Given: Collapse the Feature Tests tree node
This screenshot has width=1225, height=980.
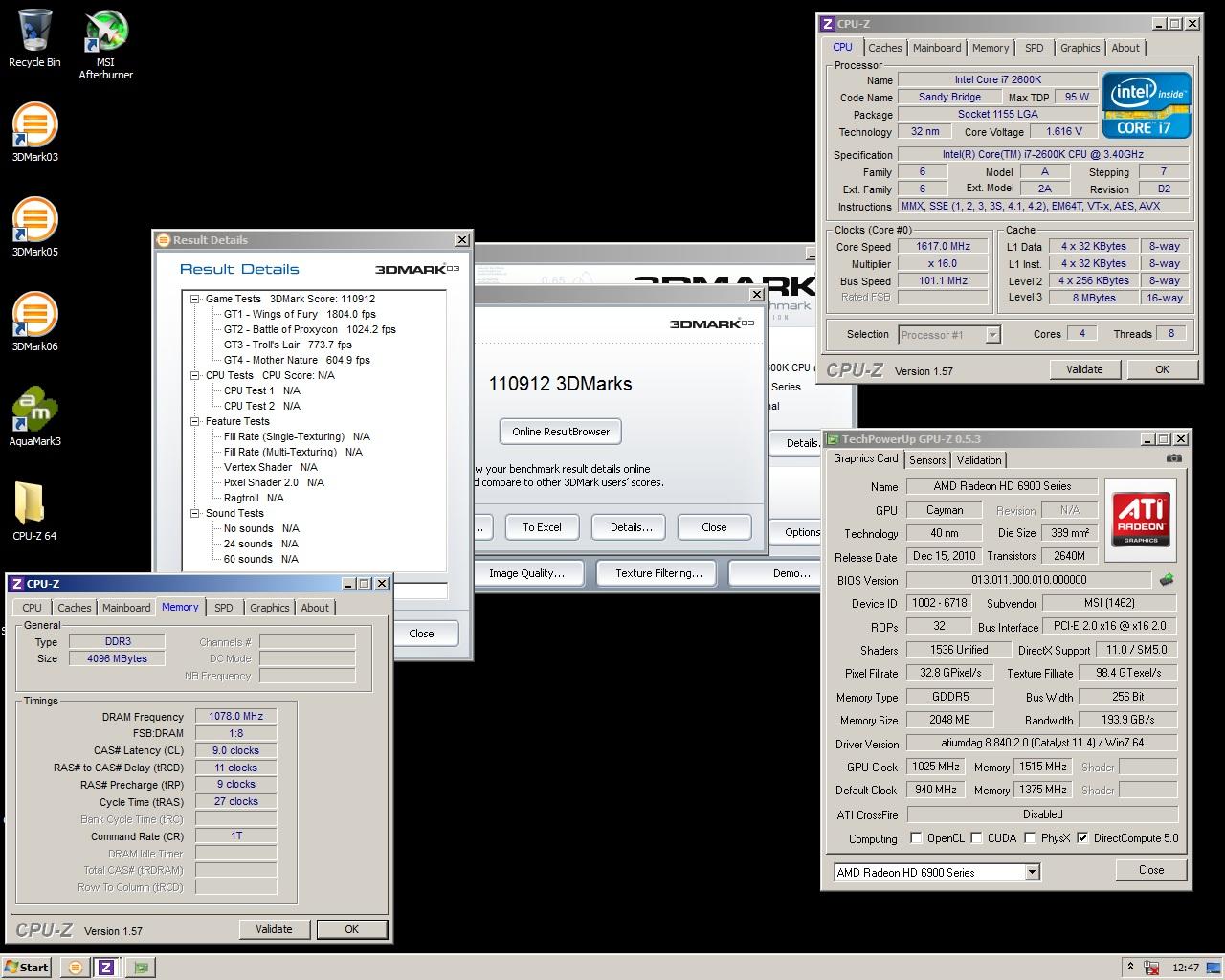Looking at the screenshot, I should [x=194, y=421].
